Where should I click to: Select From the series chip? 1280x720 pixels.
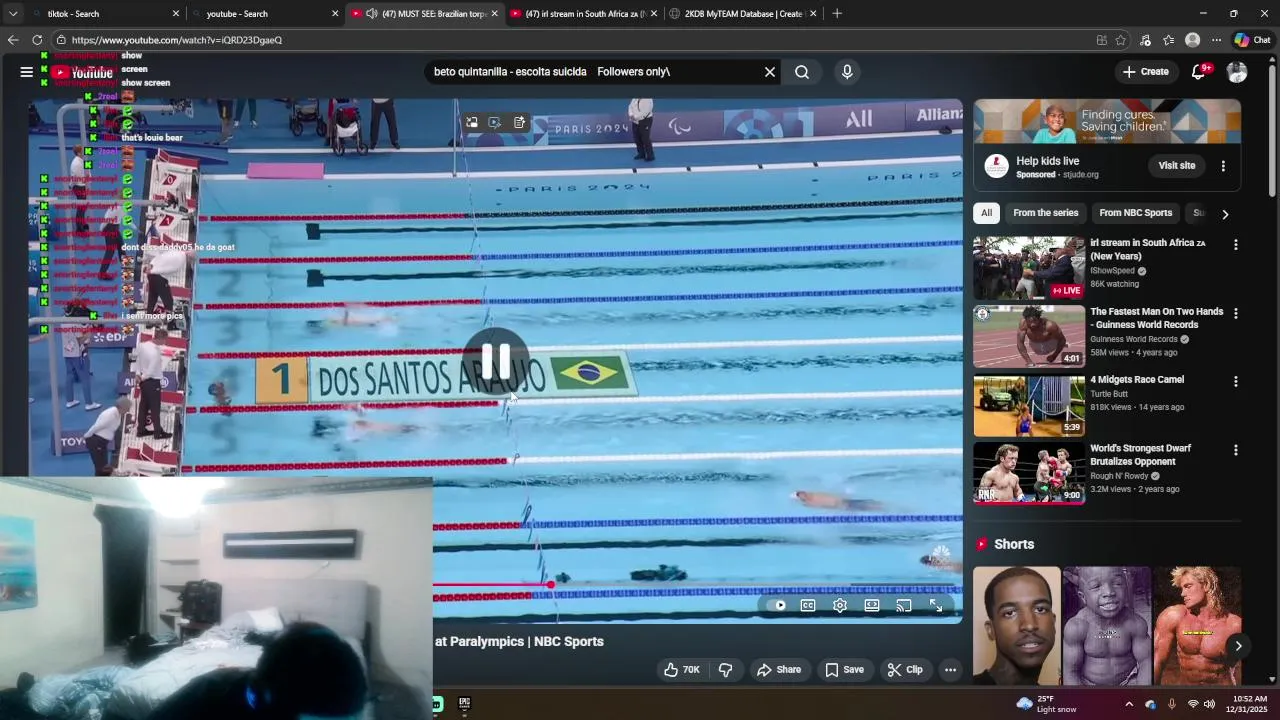coord(1046,213)
